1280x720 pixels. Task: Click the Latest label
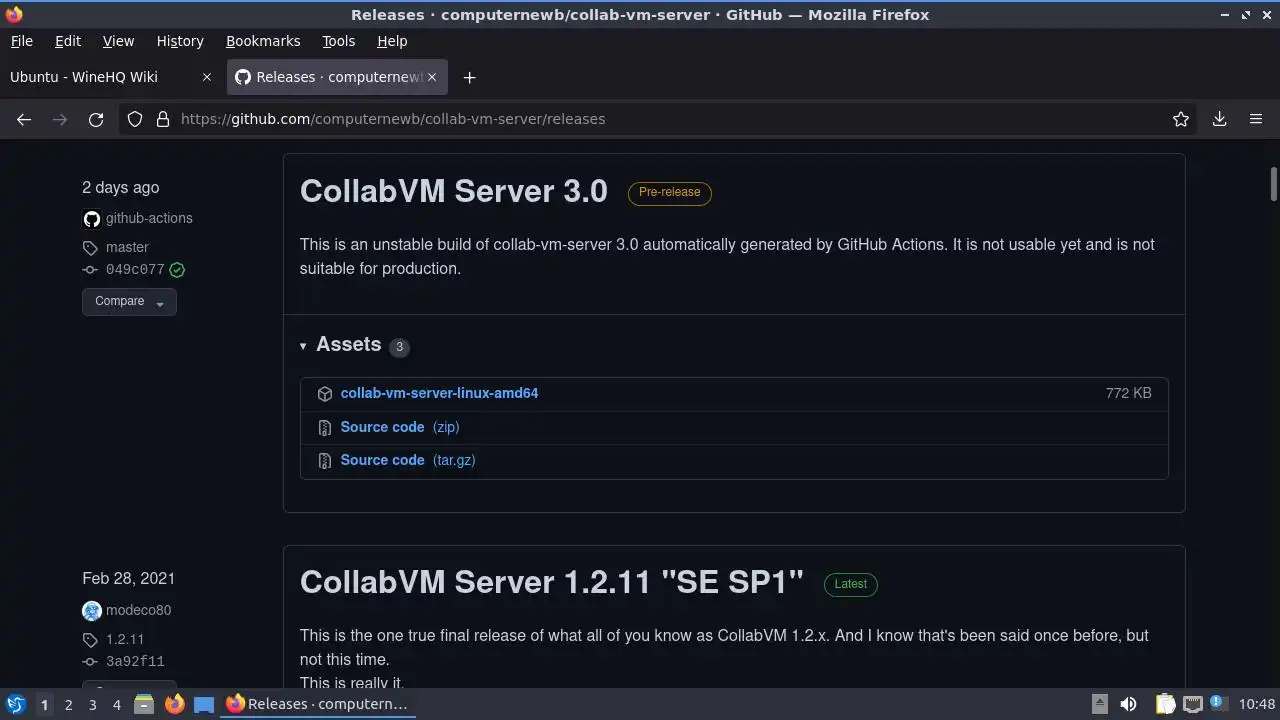pos(851,584)
